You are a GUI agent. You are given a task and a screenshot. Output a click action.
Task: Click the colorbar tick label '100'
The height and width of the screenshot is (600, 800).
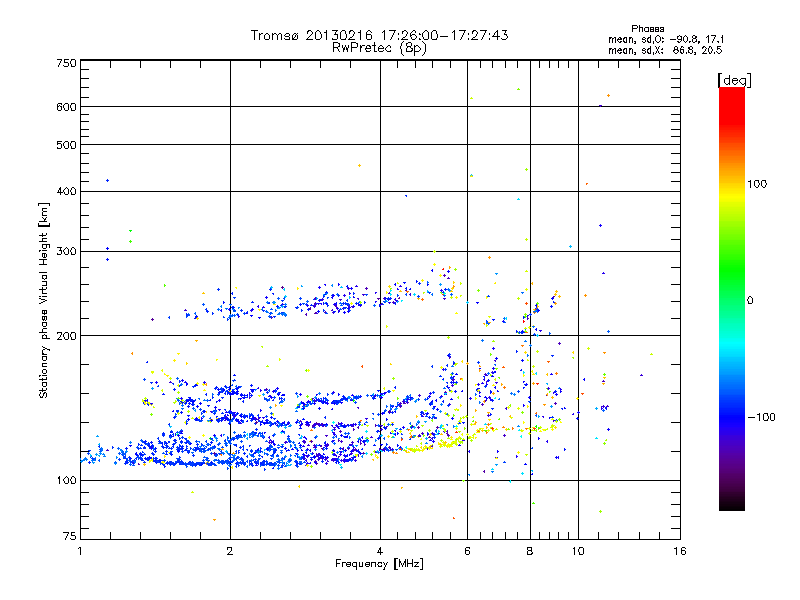(x=757, y=184)
